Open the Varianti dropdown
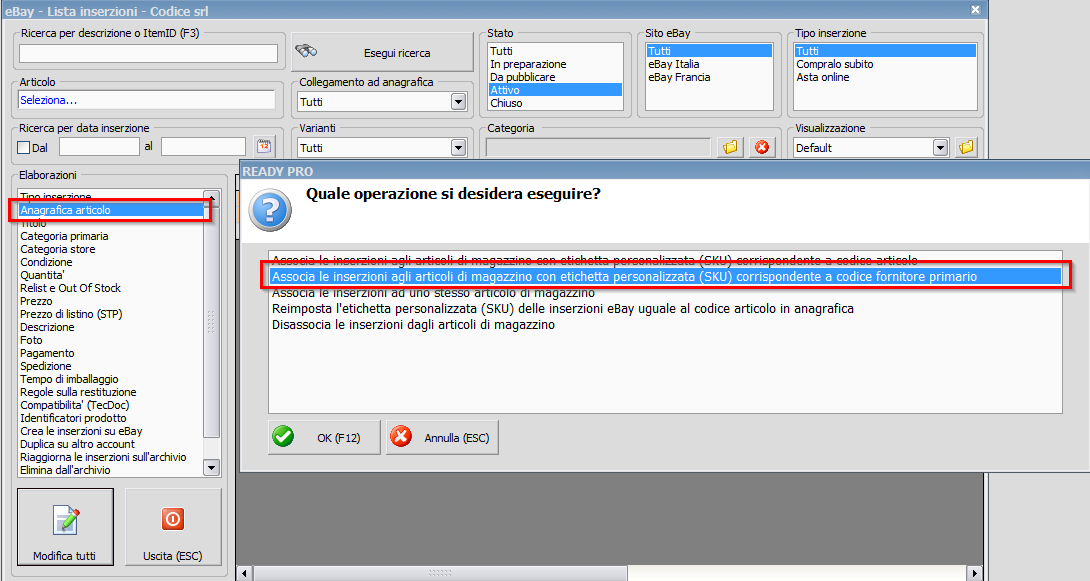The image size is (1090, 581). (x=458, y=147)
